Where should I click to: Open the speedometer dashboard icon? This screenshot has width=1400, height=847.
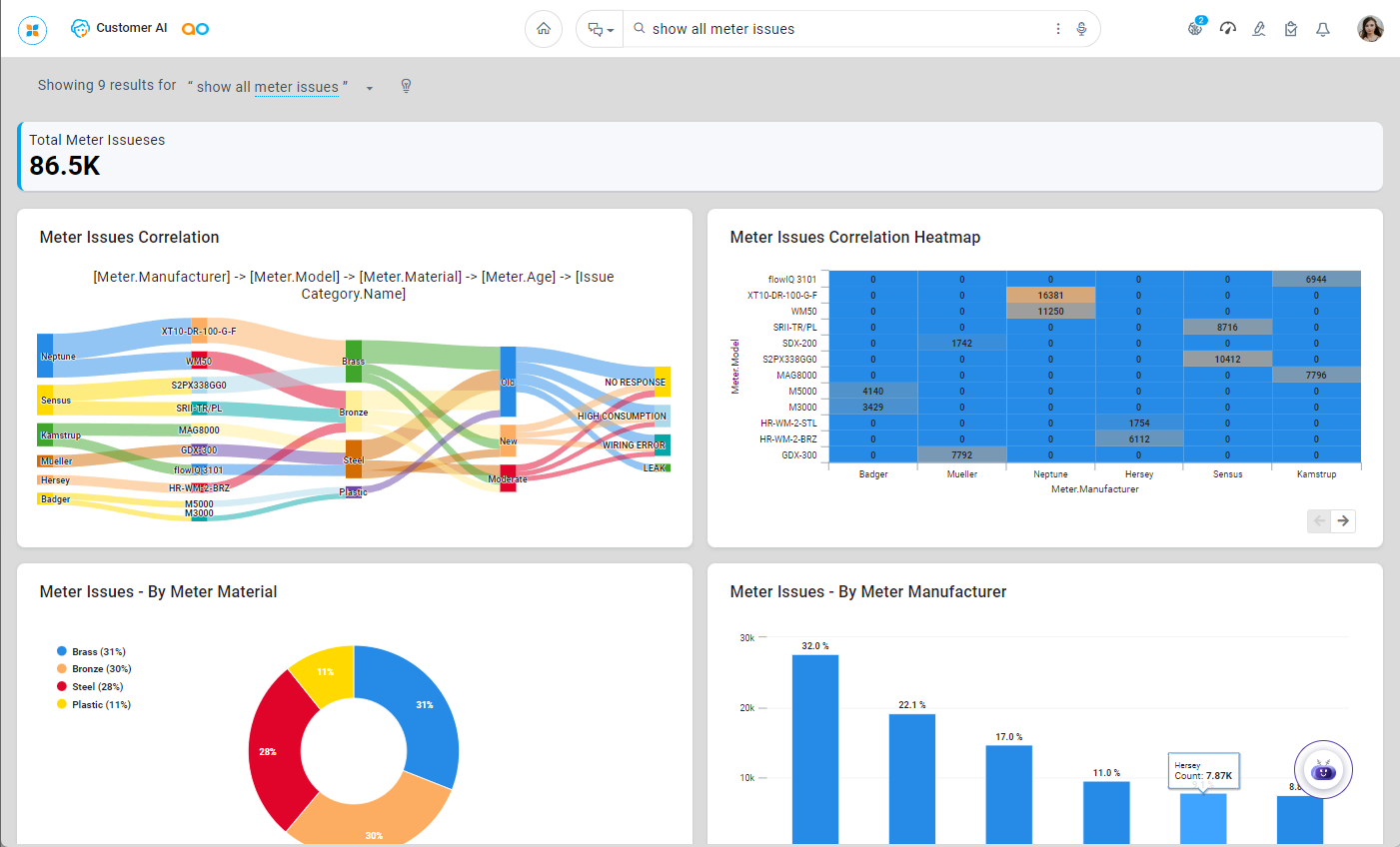pos(1228,29)
